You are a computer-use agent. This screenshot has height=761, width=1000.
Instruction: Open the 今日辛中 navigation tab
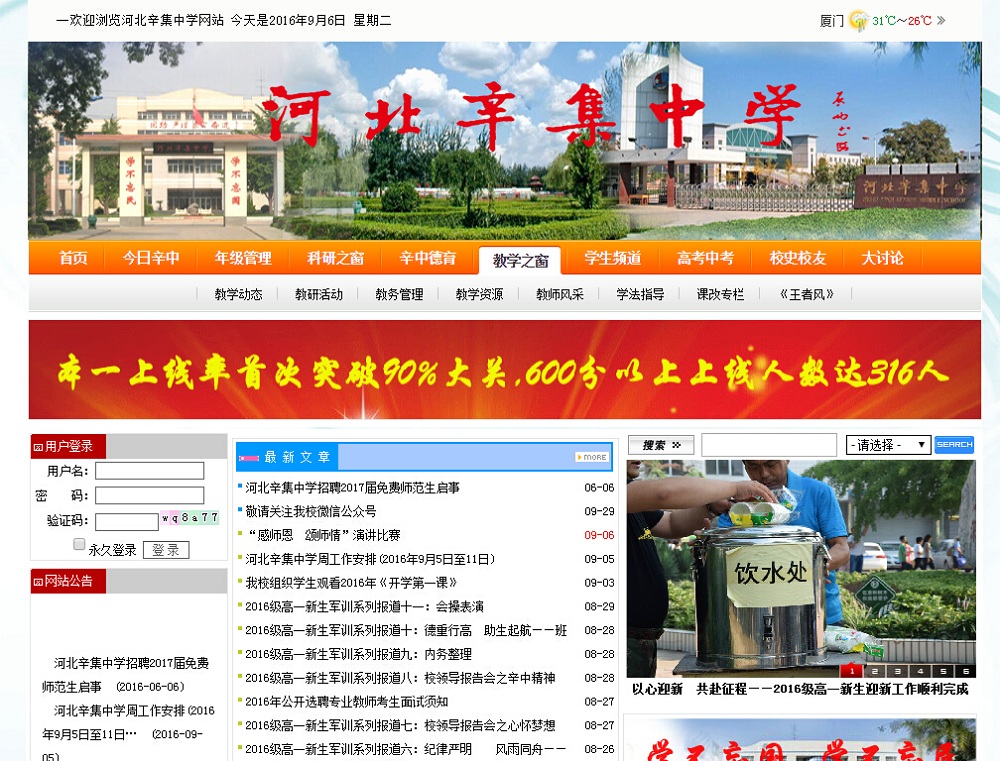pyautogui.click(x=151, y=258)
